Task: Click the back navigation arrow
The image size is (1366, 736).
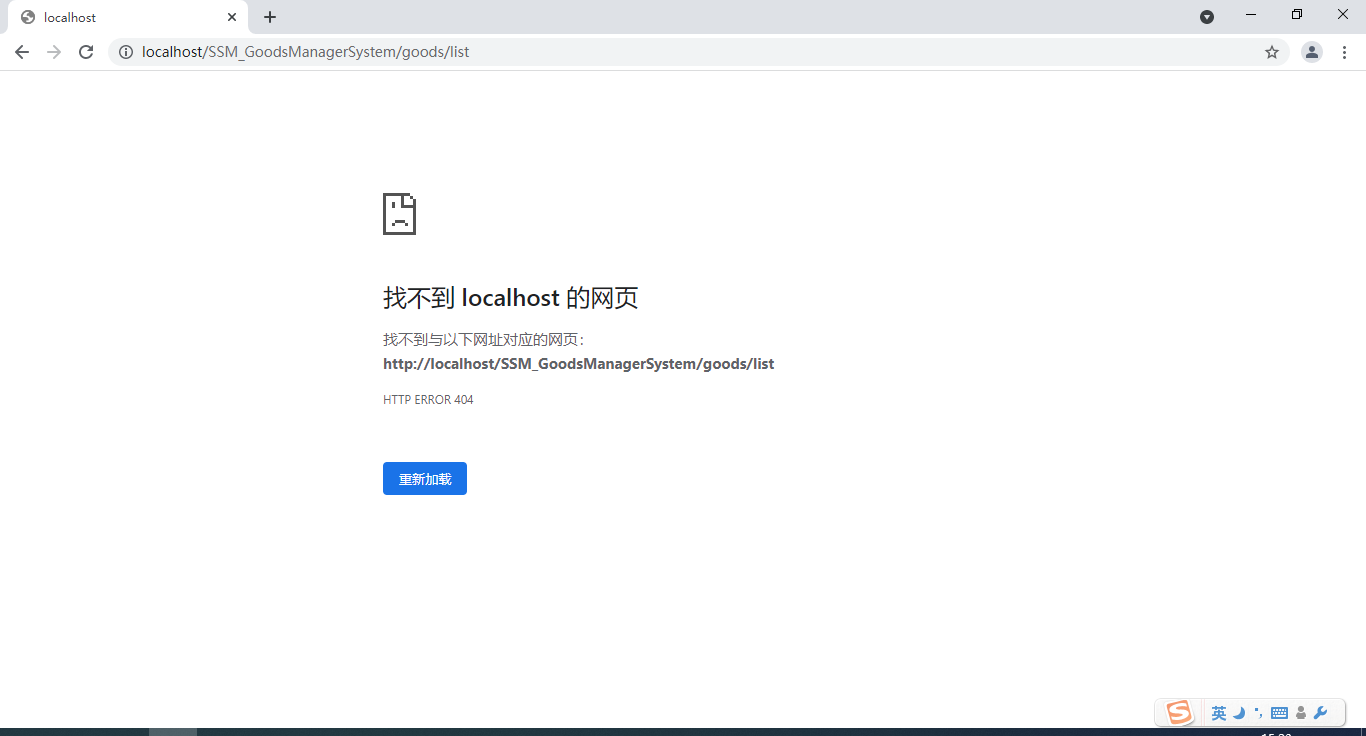Action: pos(21,52)
